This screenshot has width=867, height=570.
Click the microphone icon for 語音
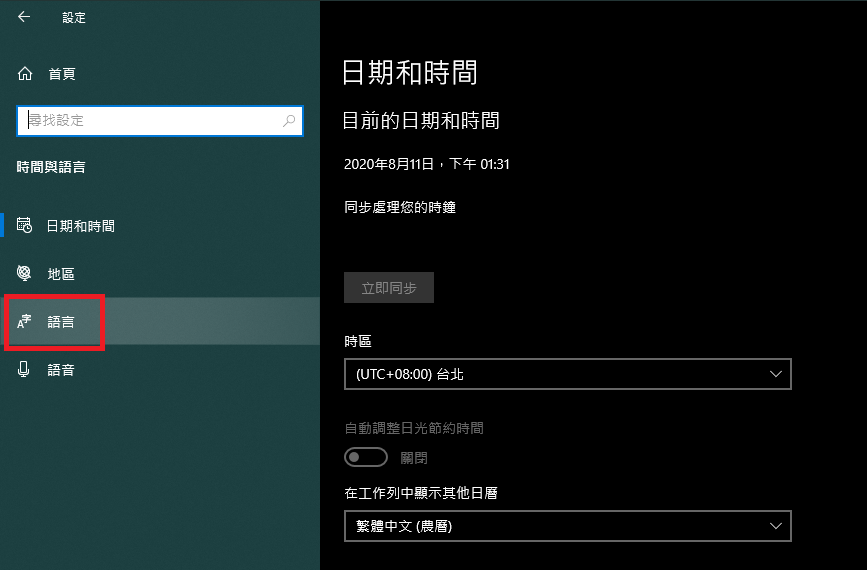point(25,370)
